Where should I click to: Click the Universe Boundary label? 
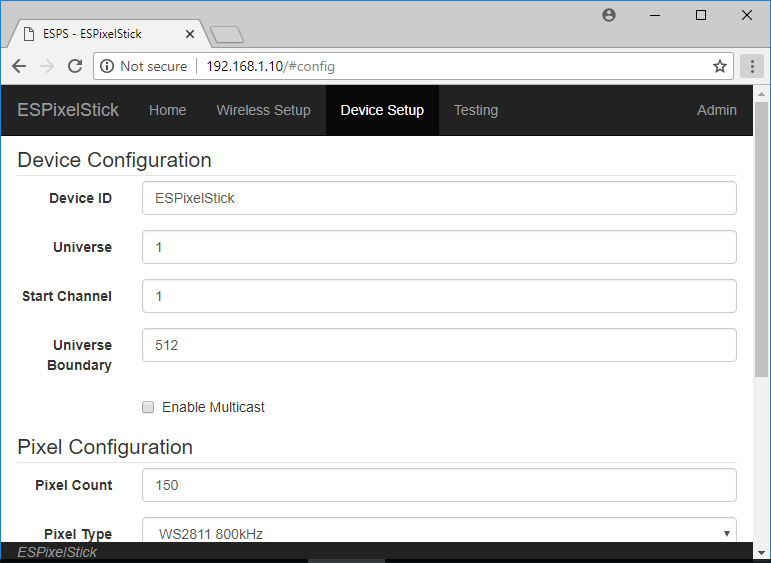pyautogui.click(x=79, y=355)
